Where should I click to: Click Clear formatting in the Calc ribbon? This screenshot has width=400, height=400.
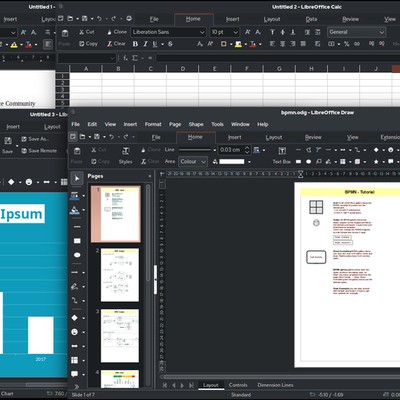click(x=116, y=44)
